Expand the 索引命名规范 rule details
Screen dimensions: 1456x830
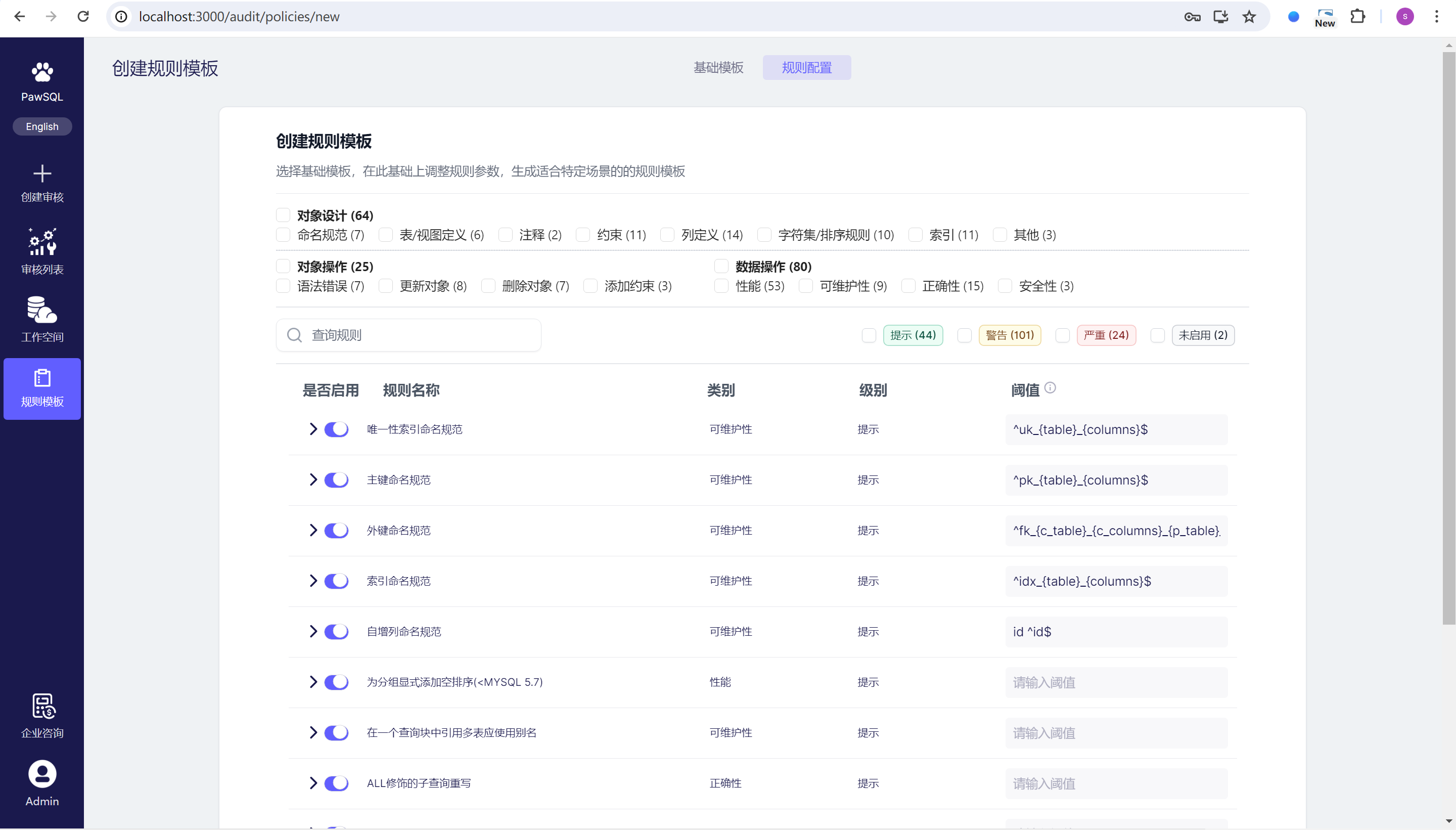click(x=313, y=581)
